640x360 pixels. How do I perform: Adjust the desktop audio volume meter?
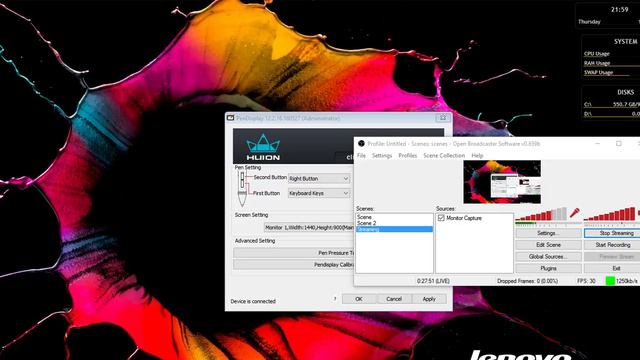click(610, 215)
